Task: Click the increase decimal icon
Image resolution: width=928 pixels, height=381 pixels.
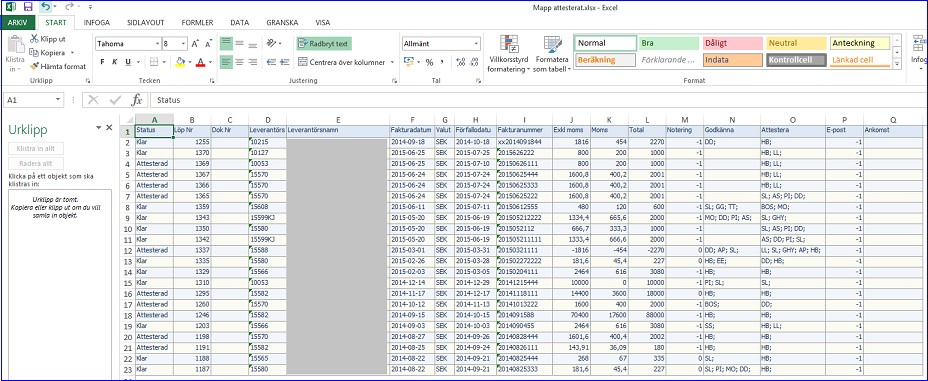Action: click(x=459, y=62)
